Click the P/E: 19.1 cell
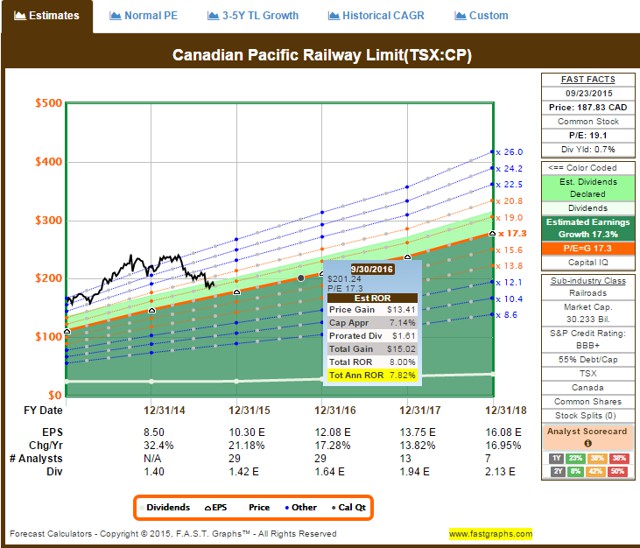This screenshot has width=640, height=548. coord(588,135)
